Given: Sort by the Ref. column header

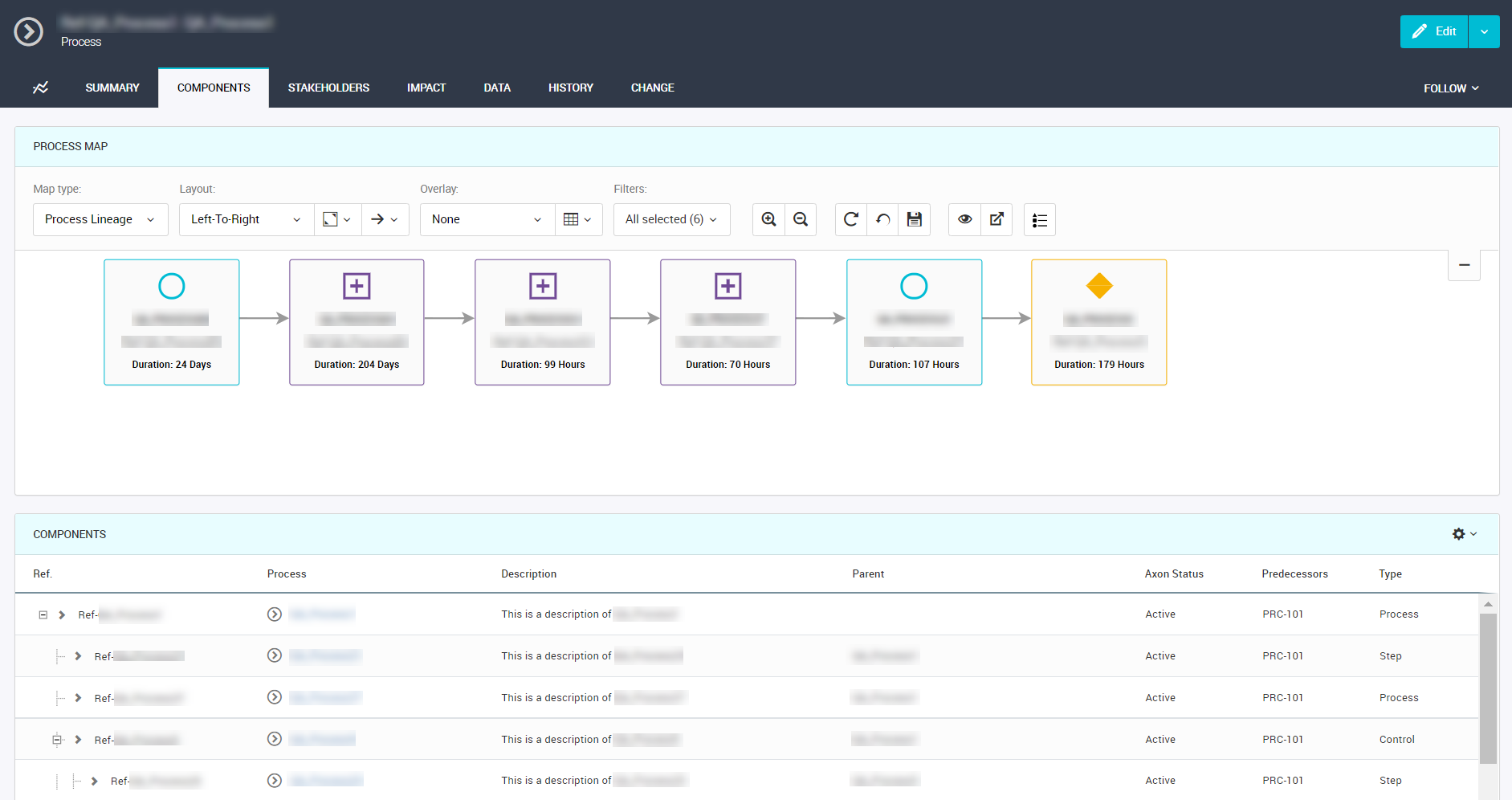Looking at the screenshot, I should pyautogui.click(x=43, y=573).
